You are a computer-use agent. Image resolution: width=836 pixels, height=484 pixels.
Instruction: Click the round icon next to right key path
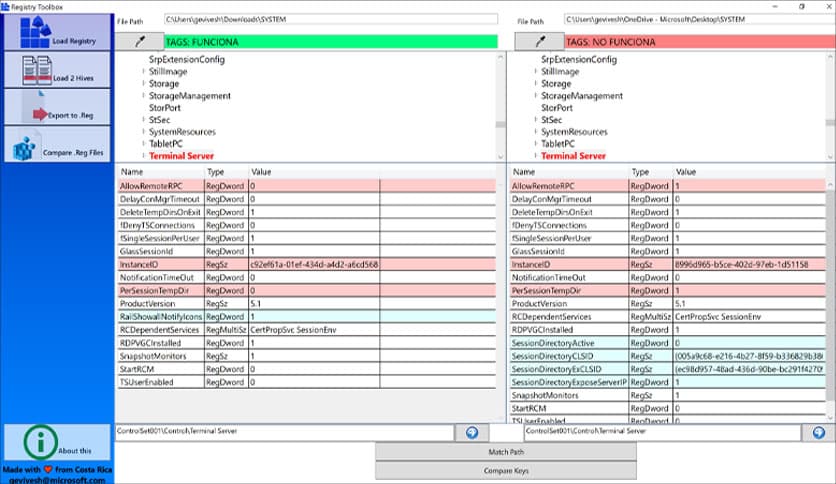tap(819, 433)
